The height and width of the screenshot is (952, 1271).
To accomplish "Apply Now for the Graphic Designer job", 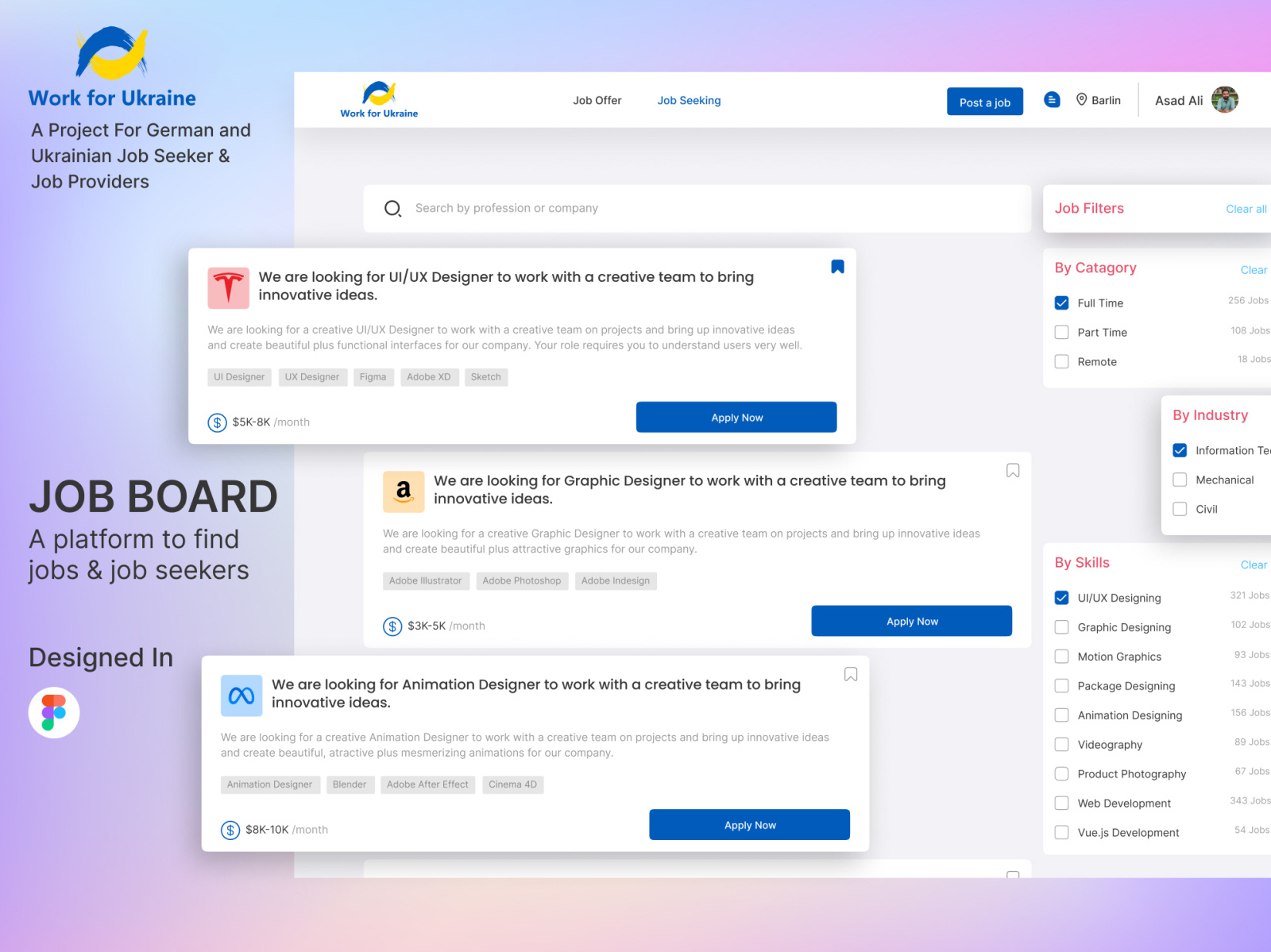I will point(912,621).
